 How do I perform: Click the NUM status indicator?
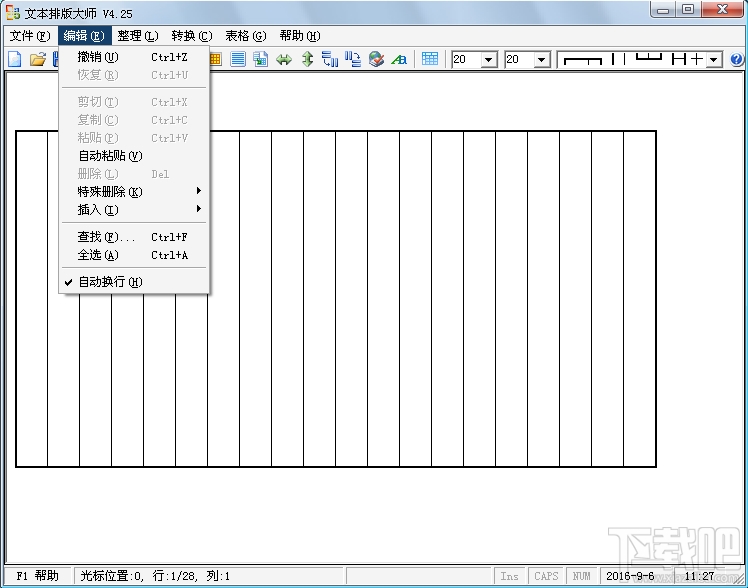coord(582,576)
